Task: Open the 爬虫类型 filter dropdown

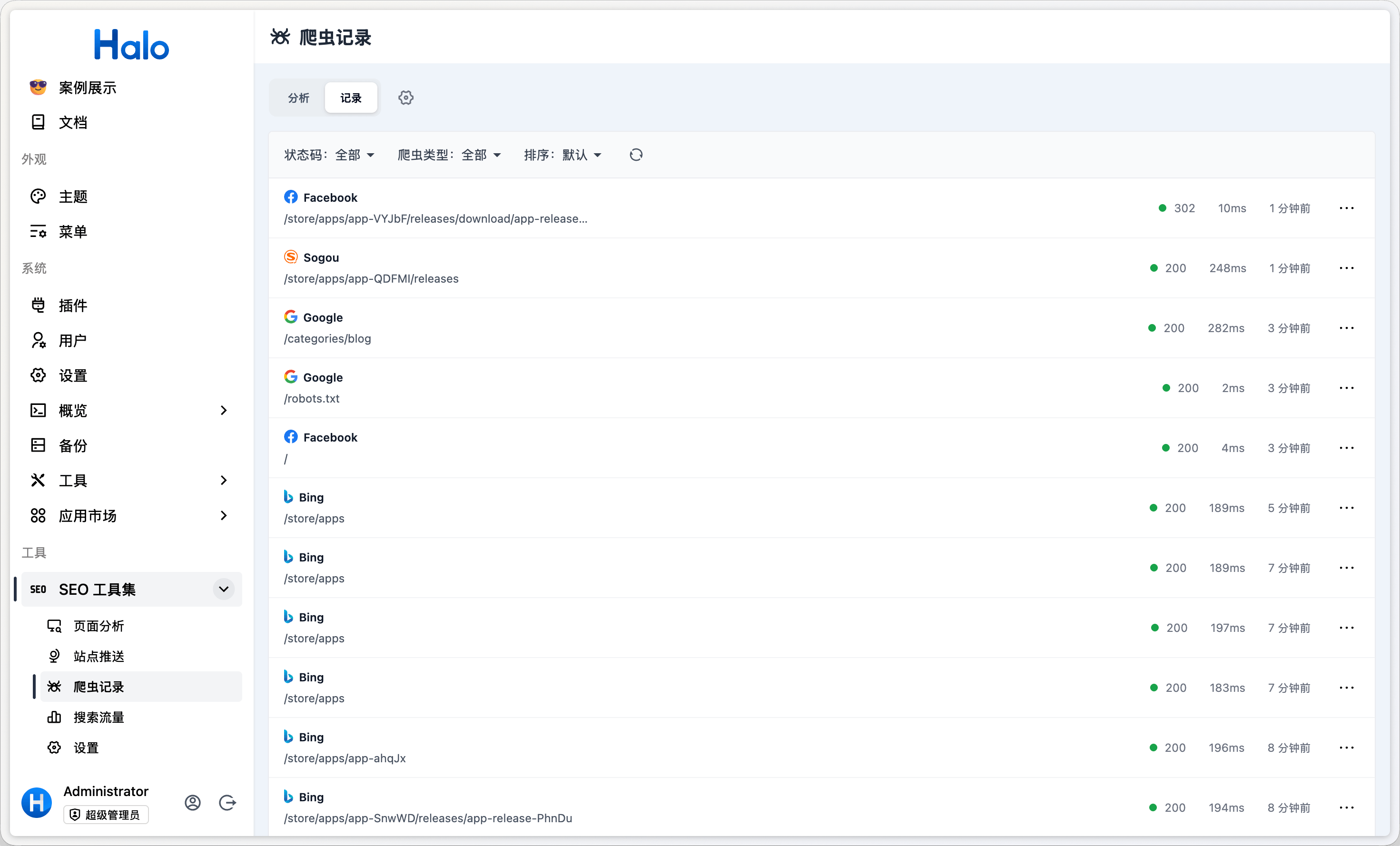Action: click(x=449, y=155)
